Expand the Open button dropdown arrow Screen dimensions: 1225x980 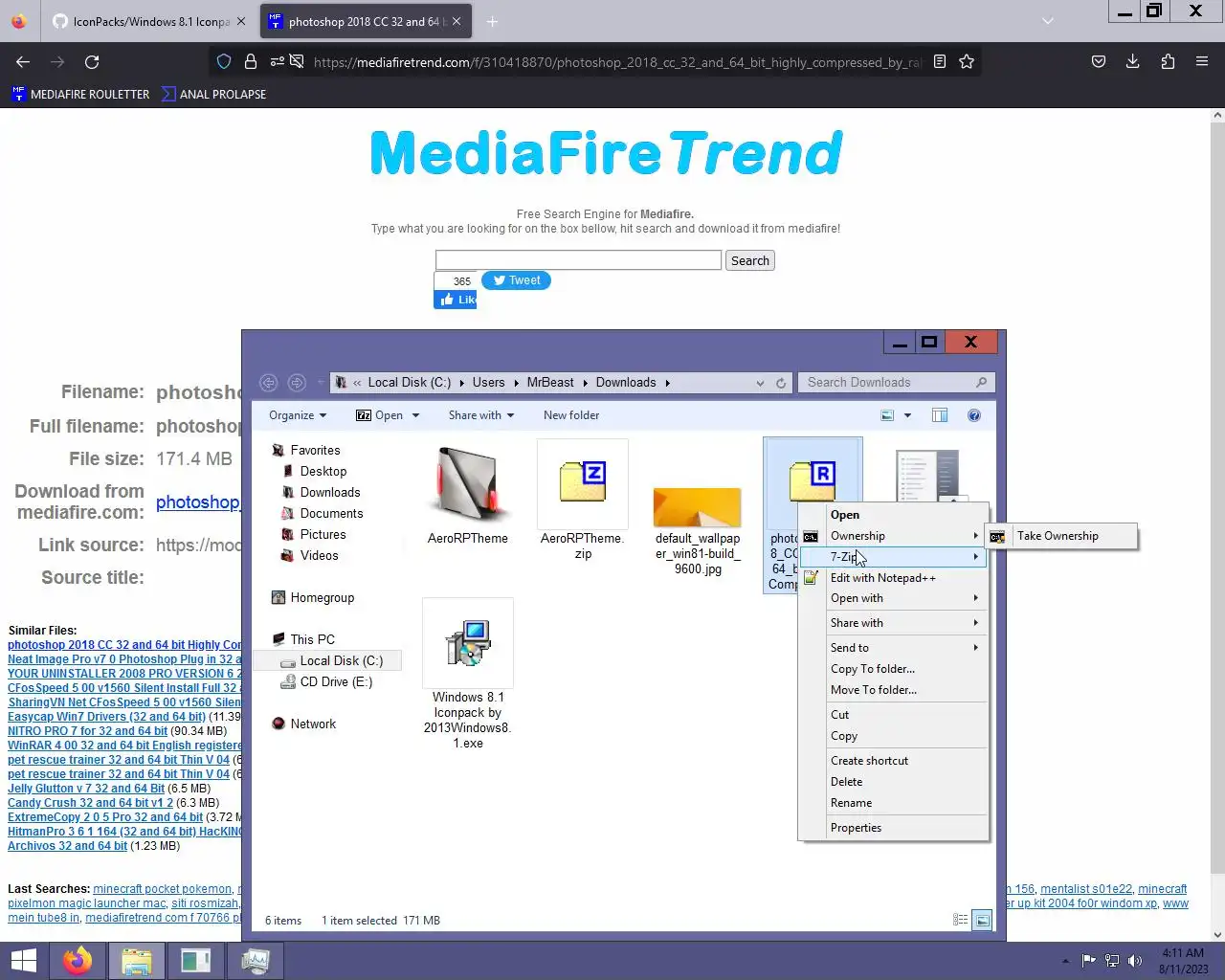click(415, 415)
